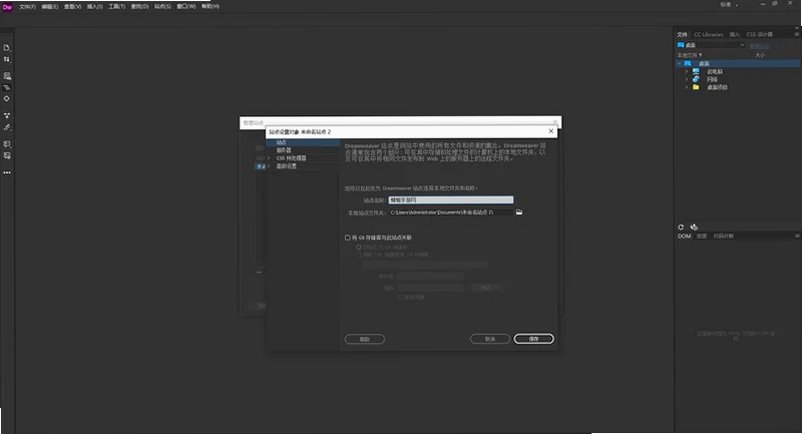The height and width of the screenshot is (434, 802).
Task: Expand 高级设置 in the dialog sidebar
Action: (270, 166)
